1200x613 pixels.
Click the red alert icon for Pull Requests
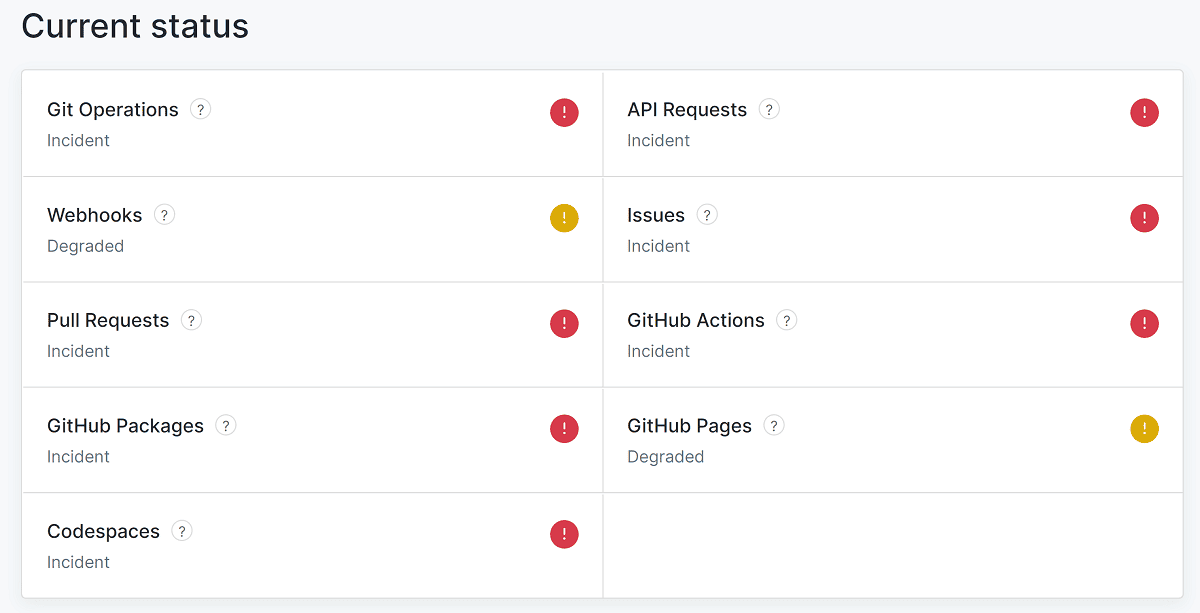pos(564,323)
